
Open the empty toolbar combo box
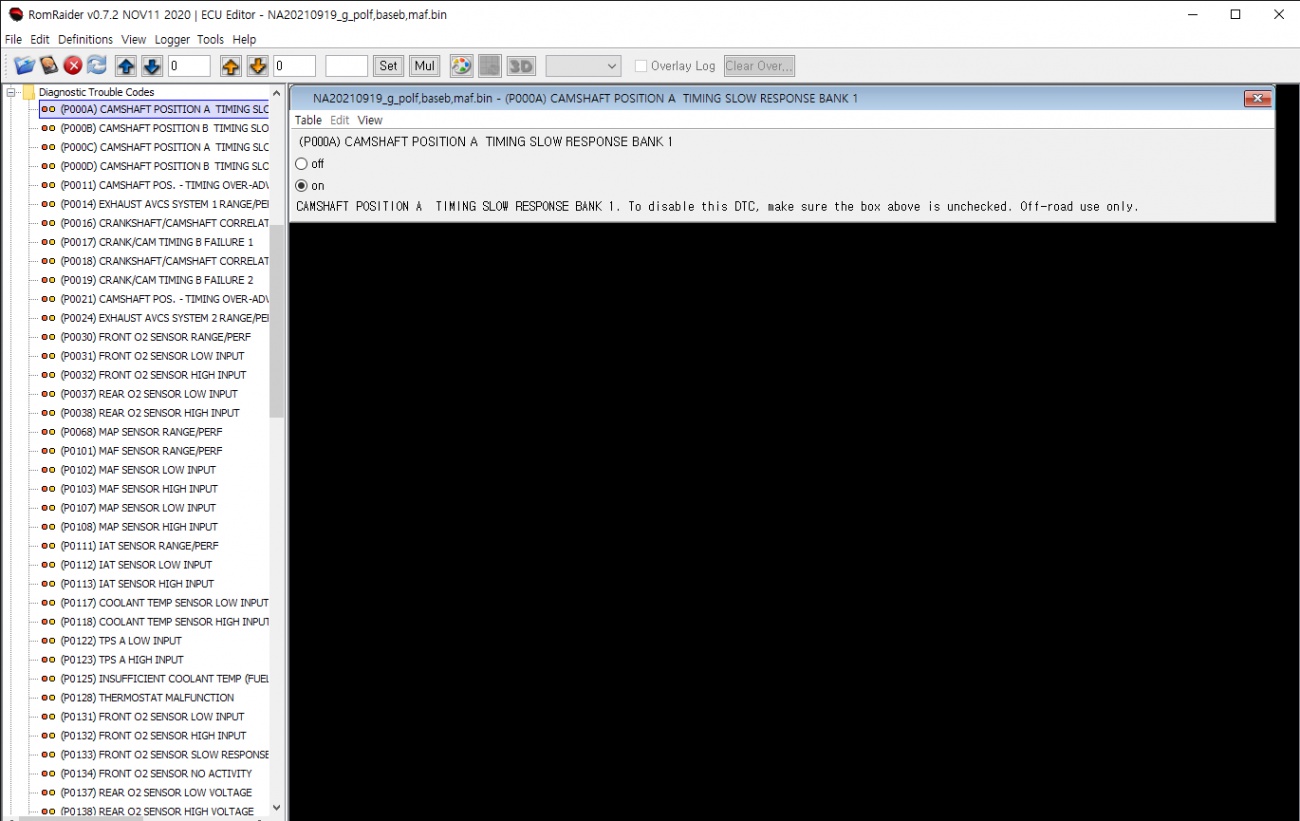pos(584,66)
